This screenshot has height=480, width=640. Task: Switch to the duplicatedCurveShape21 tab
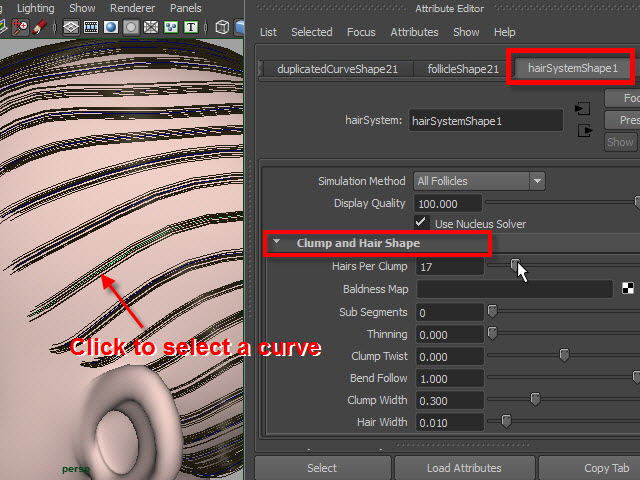tap(338, 69)
